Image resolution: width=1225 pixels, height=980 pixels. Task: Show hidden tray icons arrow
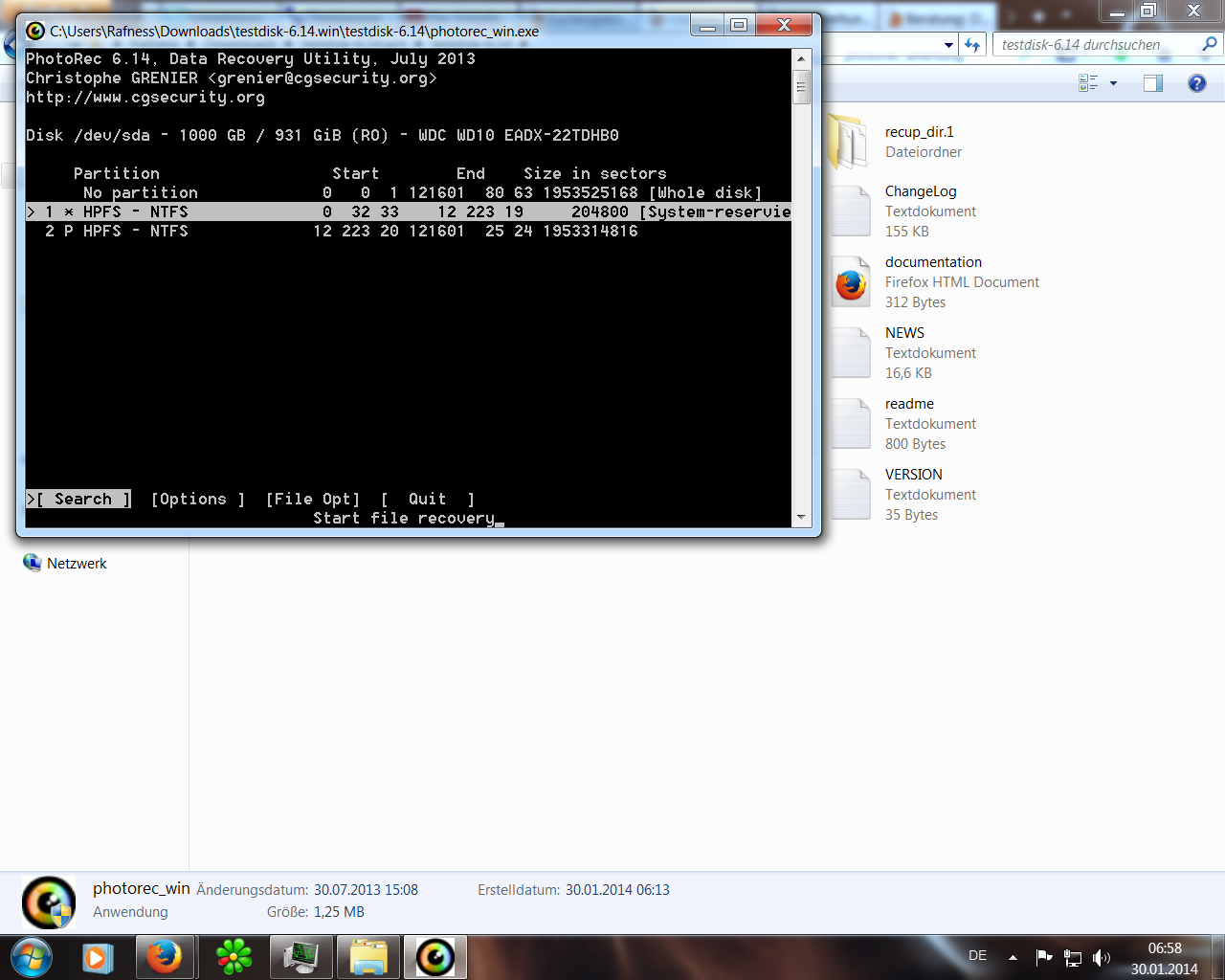1013,957
